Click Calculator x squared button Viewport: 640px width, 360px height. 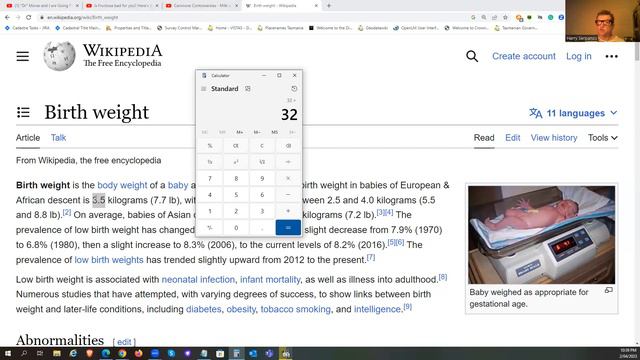click(236, 162)
